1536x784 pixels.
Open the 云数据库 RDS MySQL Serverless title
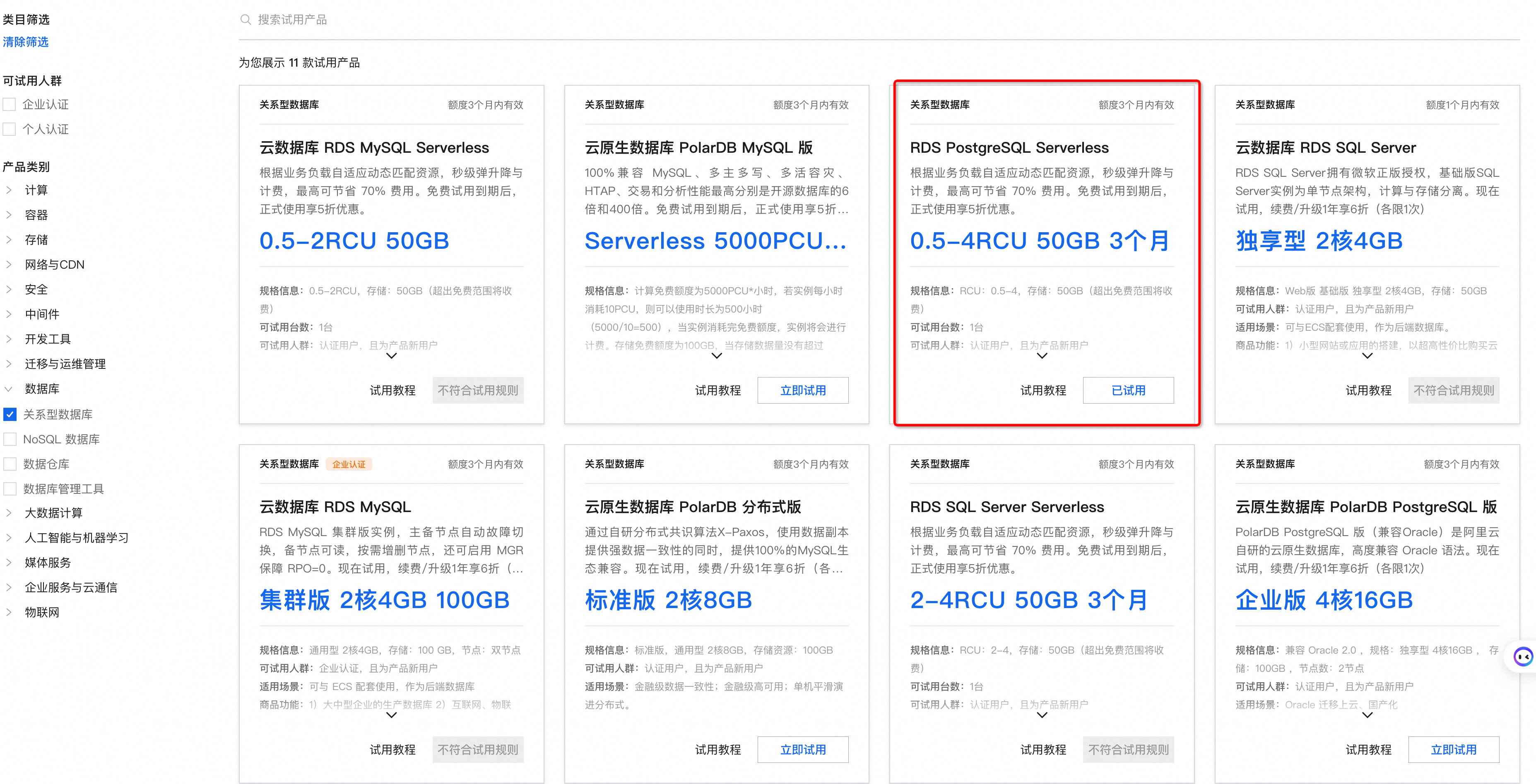point(374,147)
